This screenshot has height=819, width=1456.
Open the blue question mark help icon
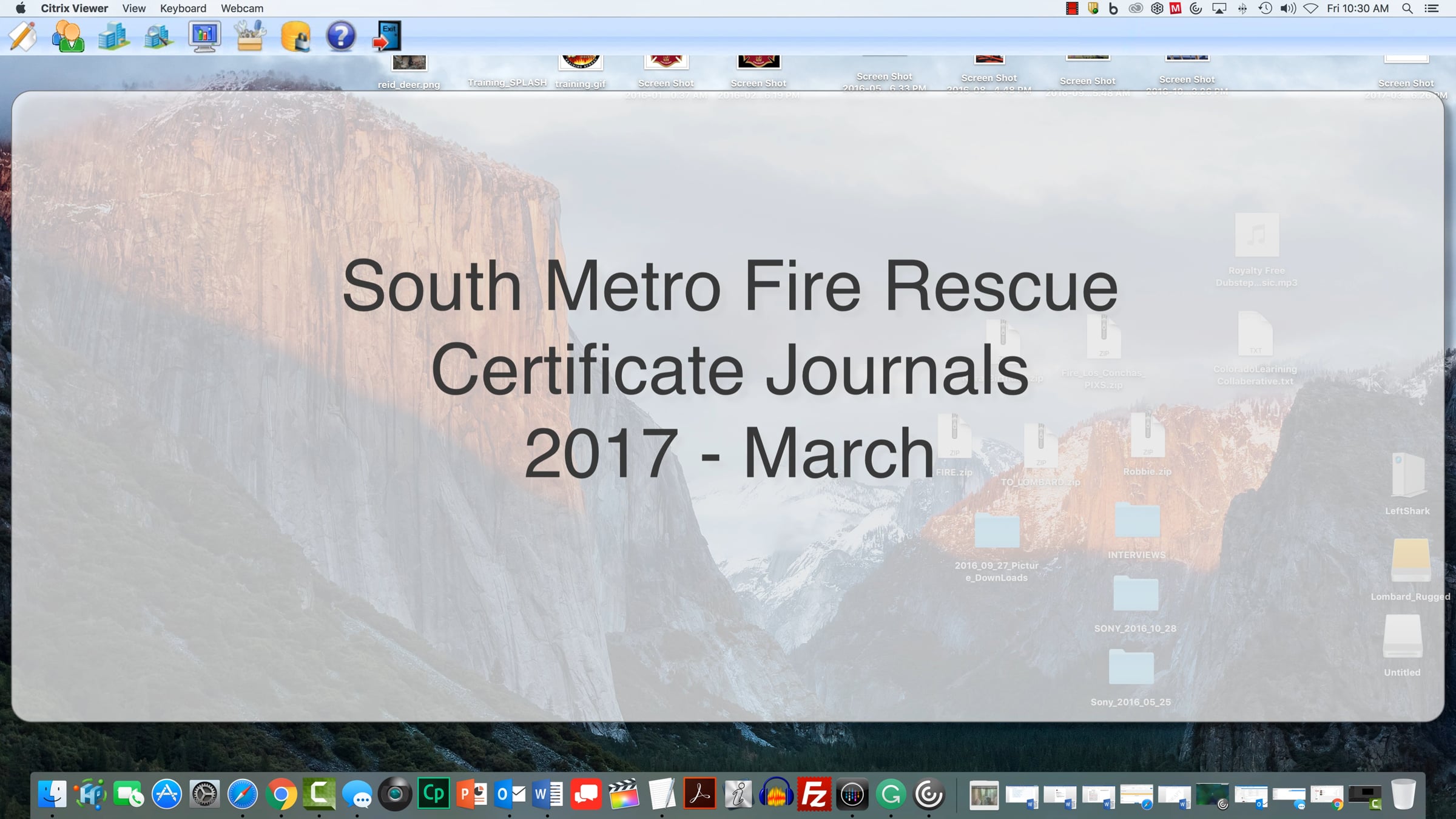[x=341, y=36]
